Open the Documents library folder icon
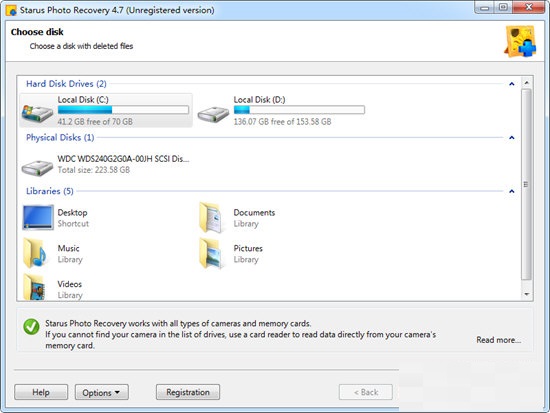Screen dimensions: 550x413 click(x=211, y=218)
